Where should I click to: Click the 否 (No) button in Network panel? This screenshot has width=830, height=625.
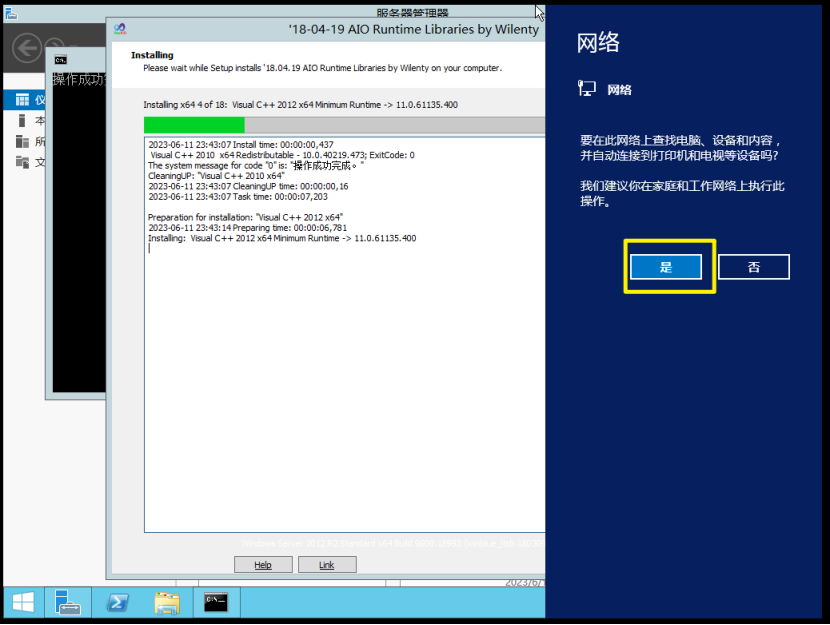pyautogui.click(x=753, y=267)
